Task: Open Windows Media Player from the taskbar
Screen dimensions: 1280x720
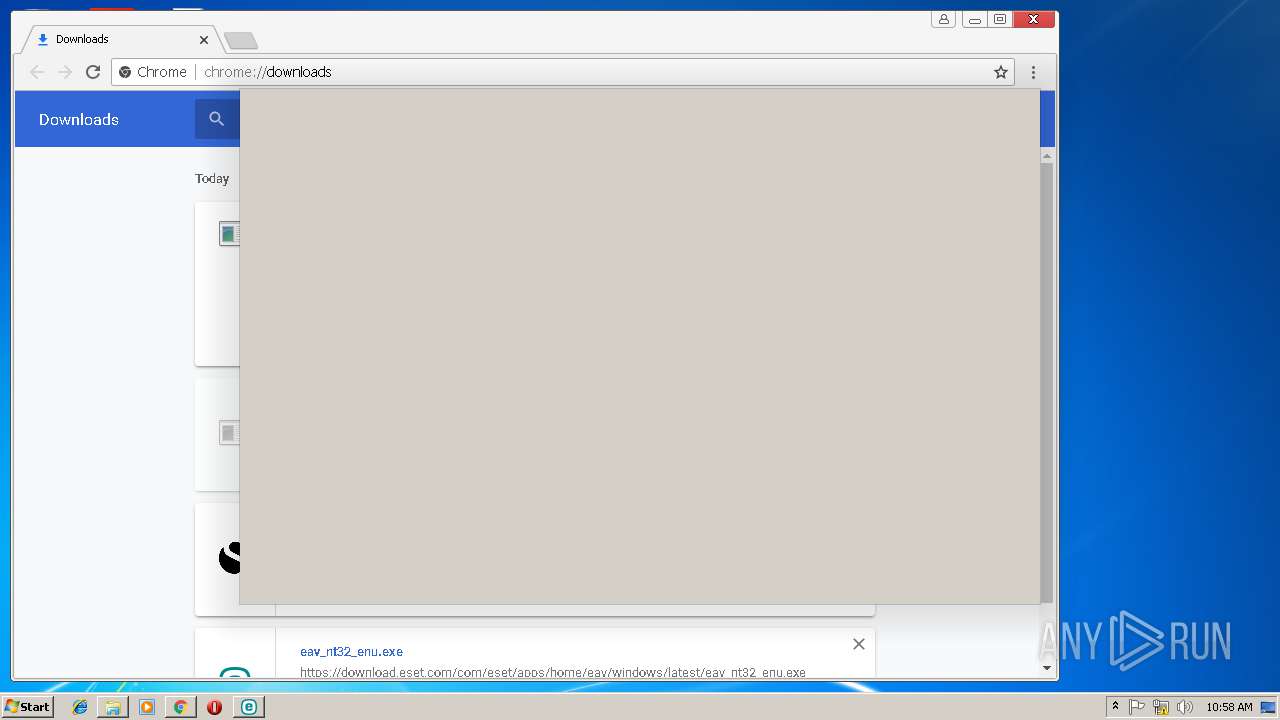Action: (x=147, y=707)
